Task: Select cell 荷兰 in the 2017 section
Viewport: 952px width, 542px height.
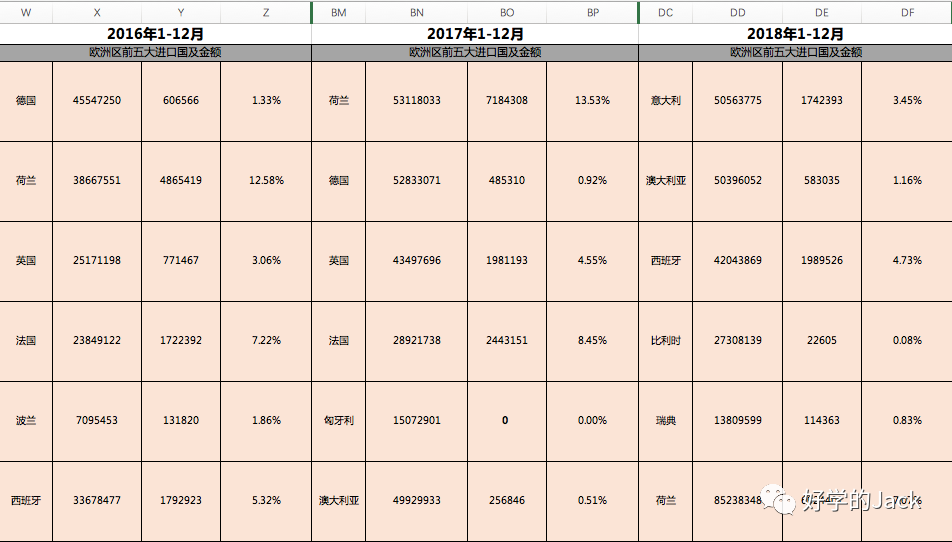Action: click(339, 101)
